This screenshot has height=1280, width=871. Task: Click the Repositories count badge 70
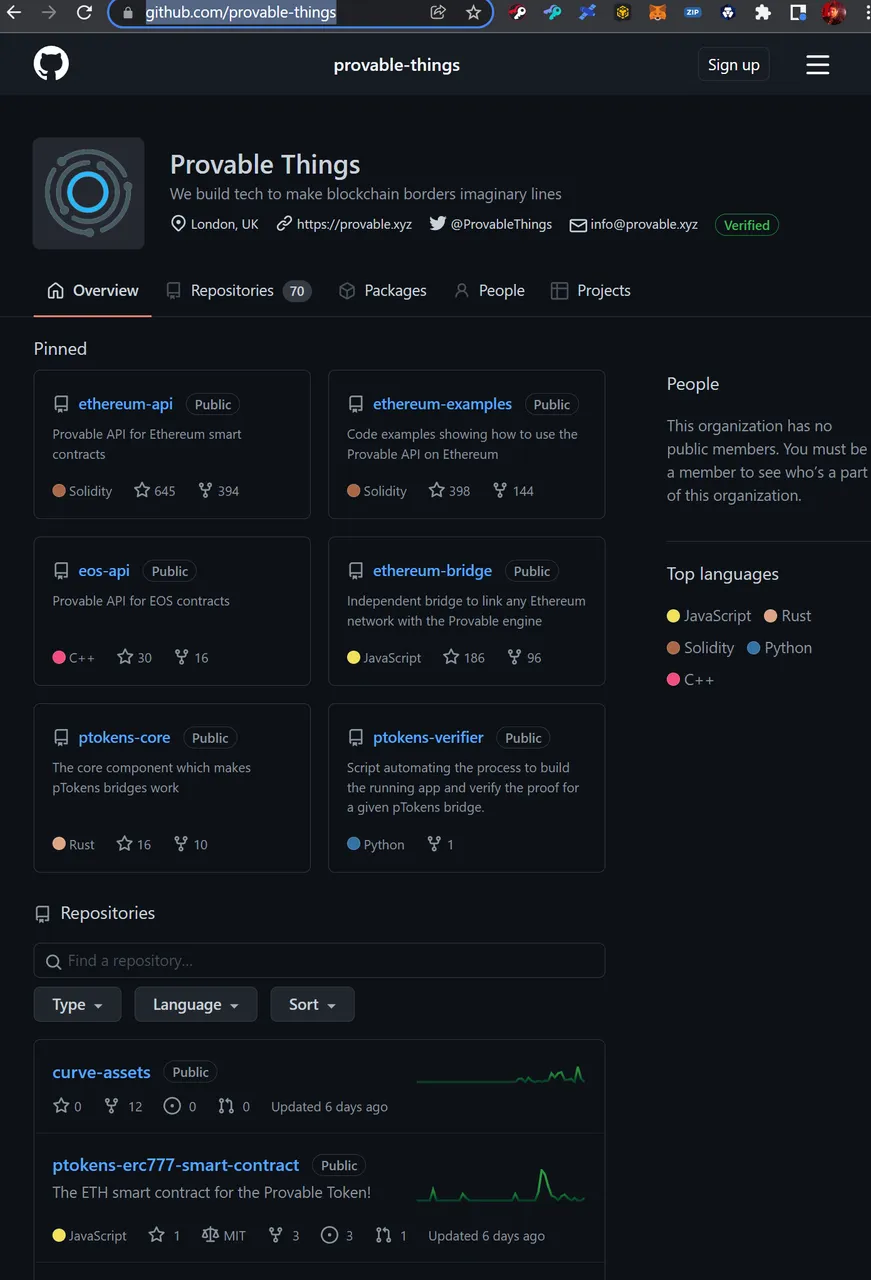(297, 291)
